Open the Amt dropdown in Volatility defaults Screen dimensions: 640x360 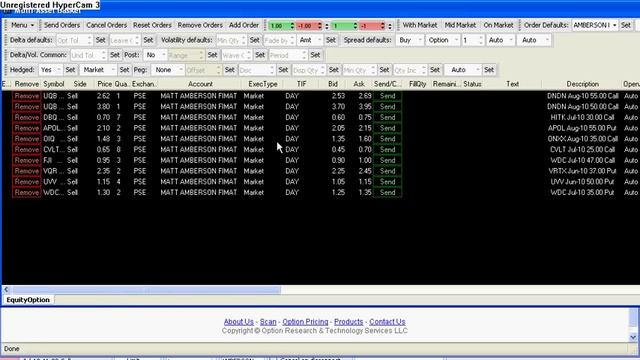pyautogui.click(x=310, y=40)
